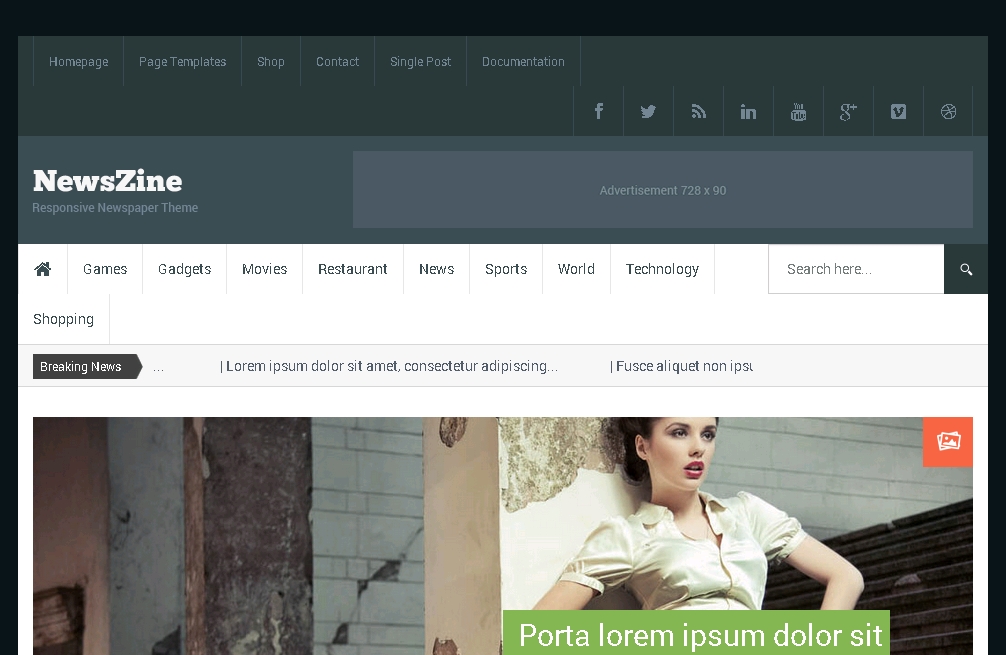1006x655 pixels.
Task: Click the Vimeo icon
Action: (x=898, y=111)
